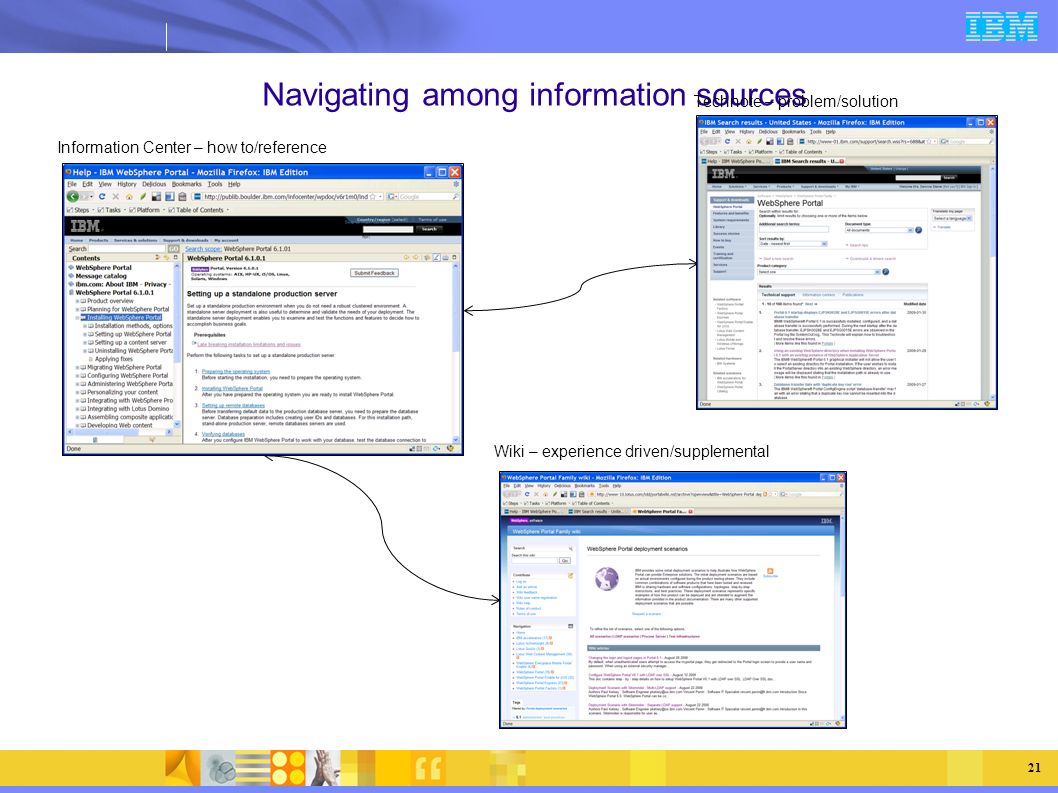Open View menu in WebSphere wiki window

click(529, 486)
